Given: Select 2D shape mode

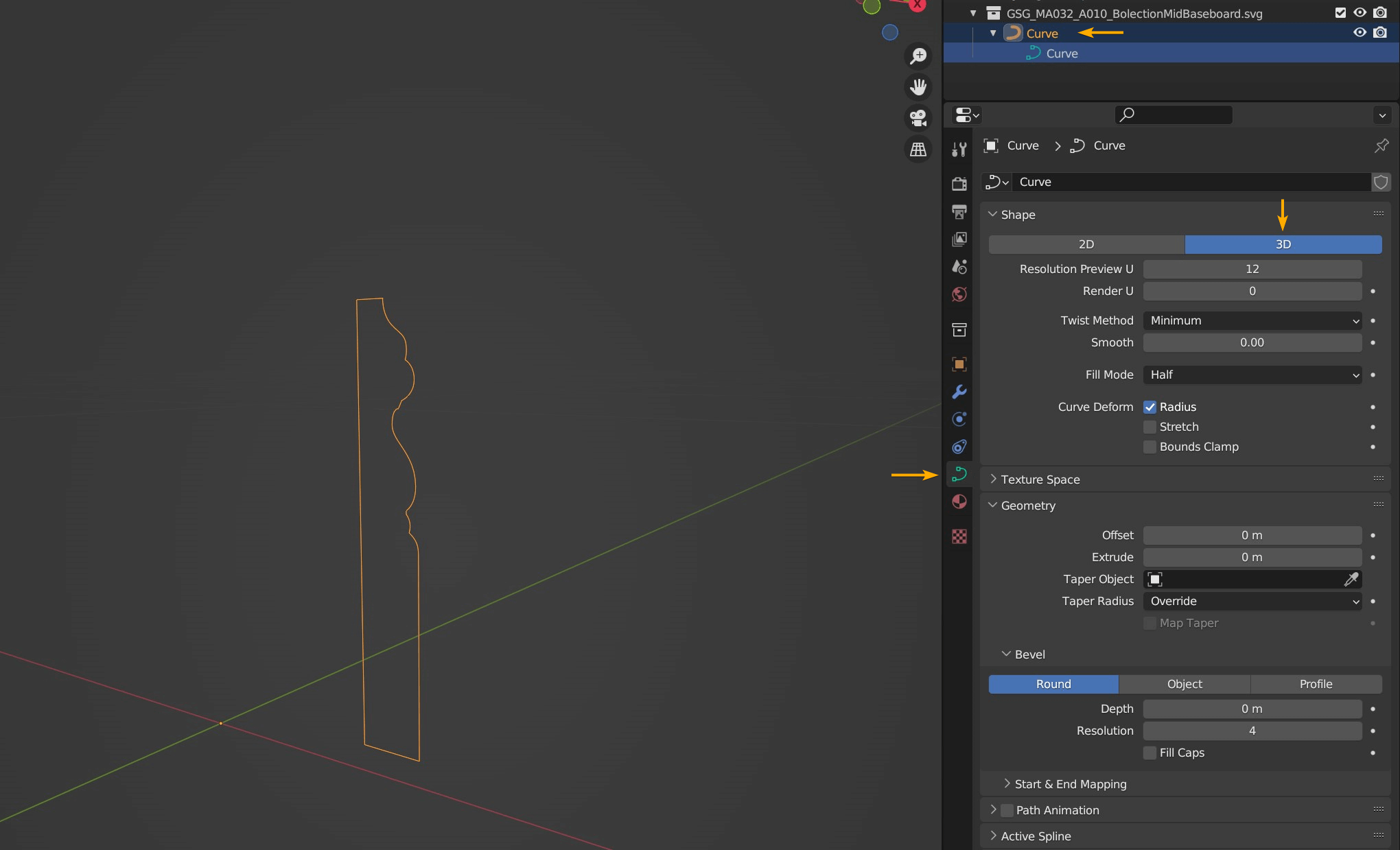Looking at the screenshot, I should pos(1086,244).
